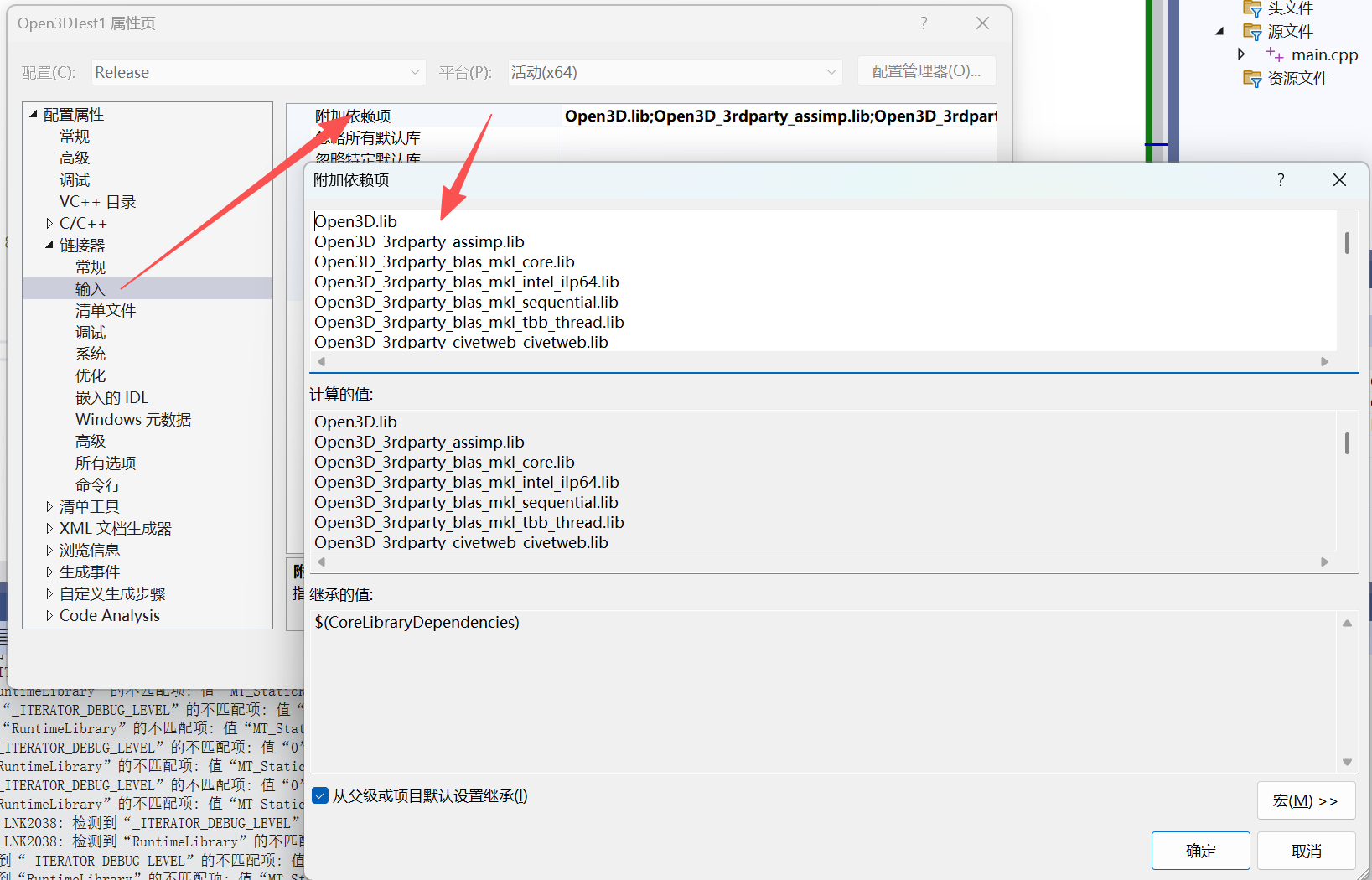Click the 资源文件 filter folder icon in Solution Explorer

click(1252, 79)
